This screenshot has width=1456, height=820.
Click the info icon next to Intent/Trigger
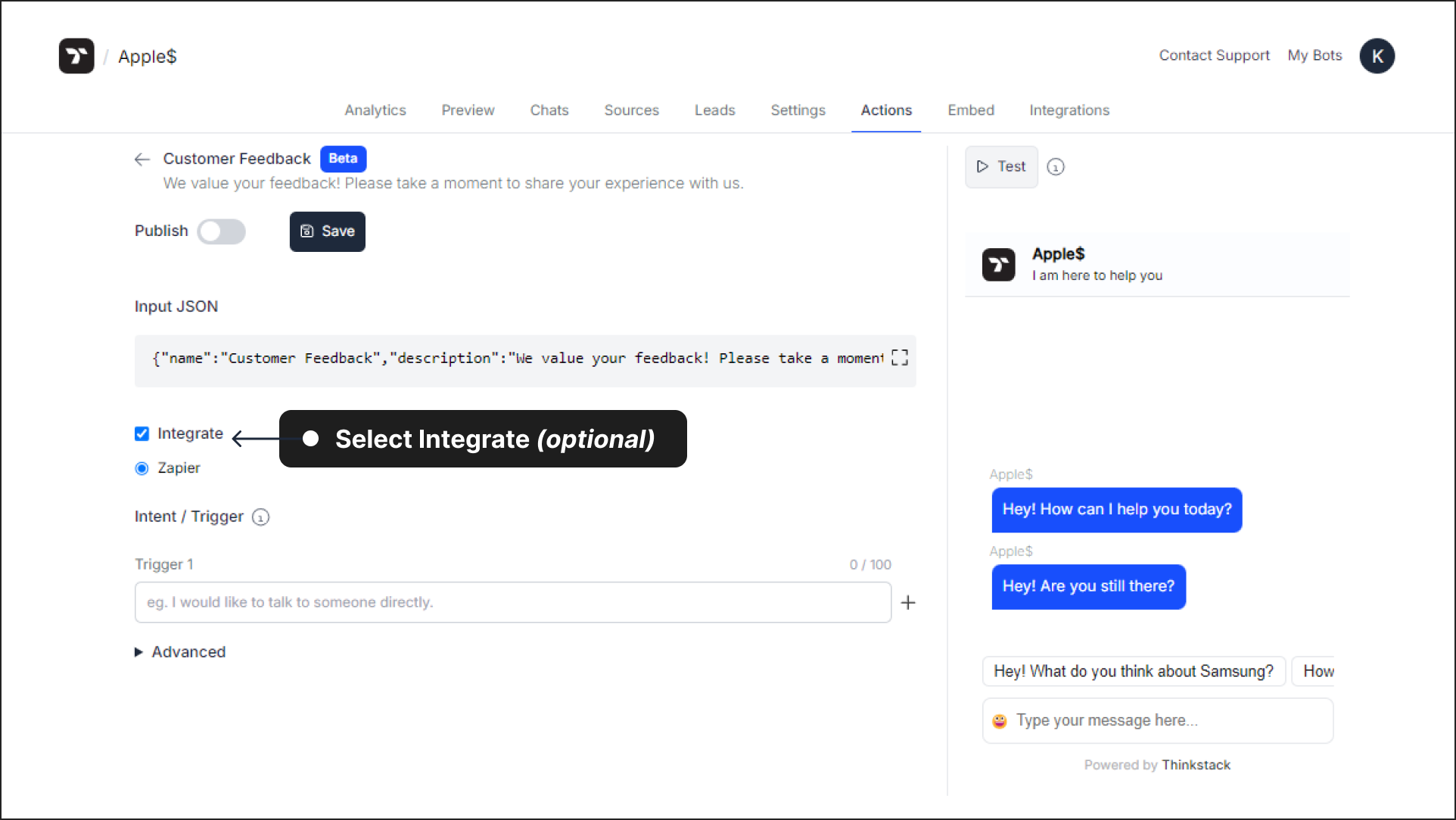click(x=261, y=517)
